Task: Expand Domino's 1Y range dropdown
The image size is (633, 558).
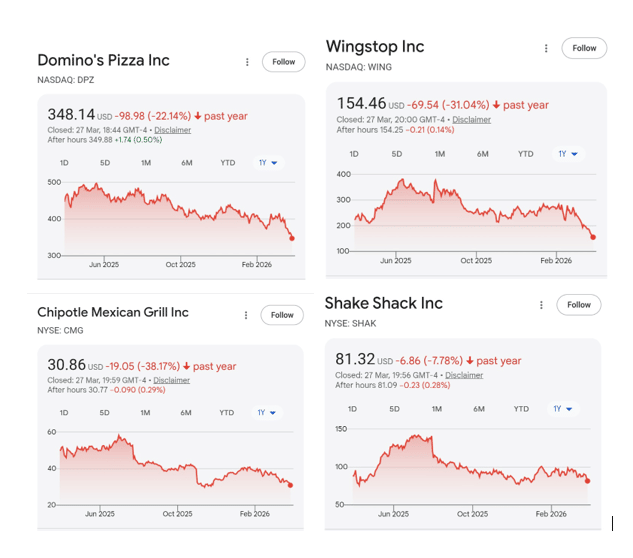Action: coord(268,163)
